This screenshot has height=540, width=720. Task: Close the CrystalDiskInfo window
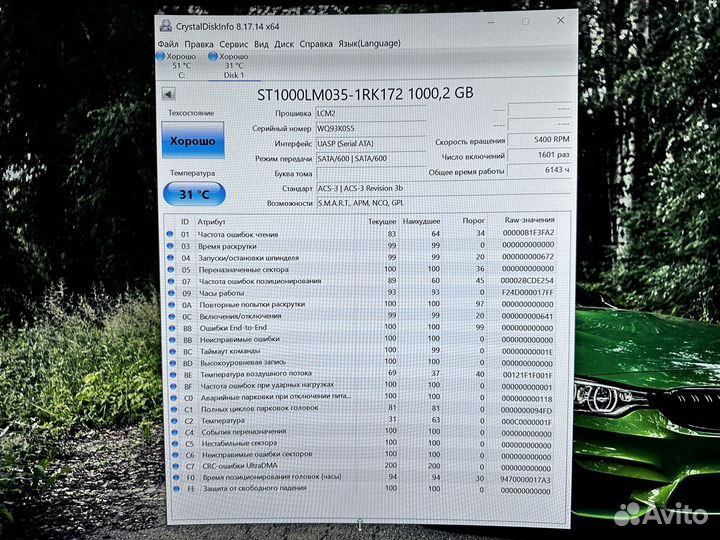560,21
